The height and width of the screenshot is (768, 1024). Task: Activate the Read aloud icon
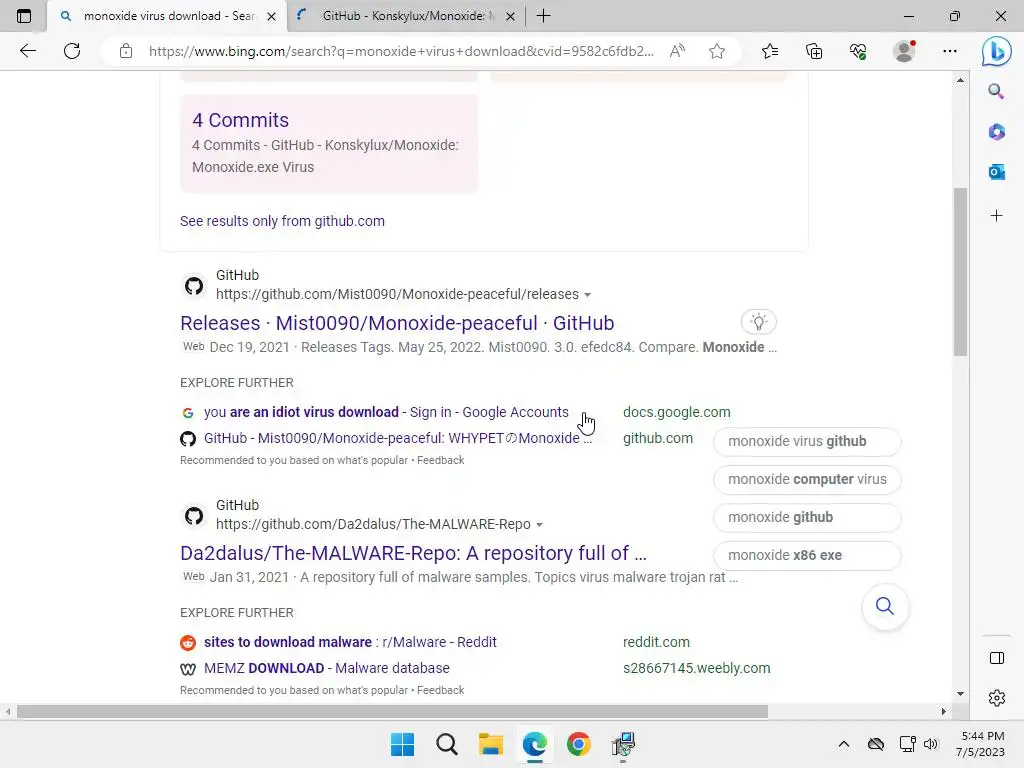pyautogui.click(x=677, y=51)
